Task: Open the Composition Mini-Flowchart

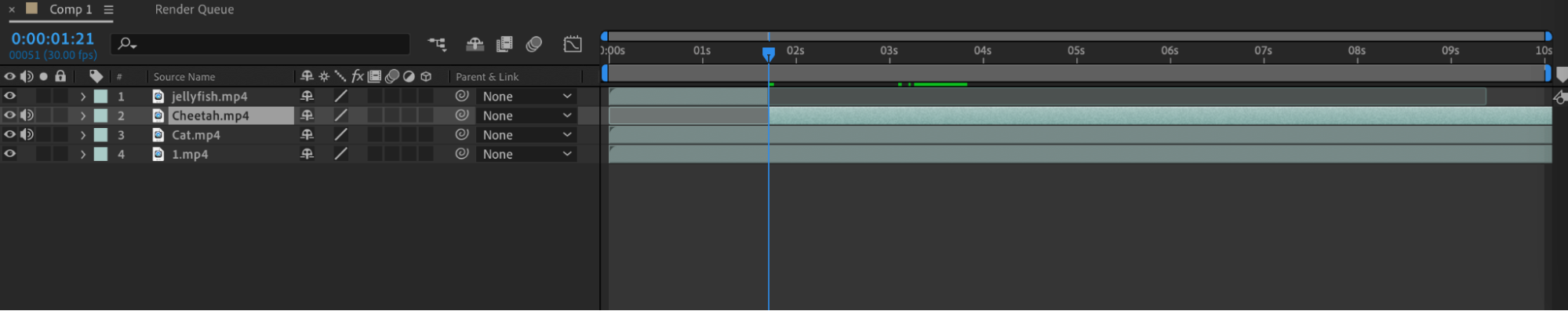Action: (x=437, y=44)
